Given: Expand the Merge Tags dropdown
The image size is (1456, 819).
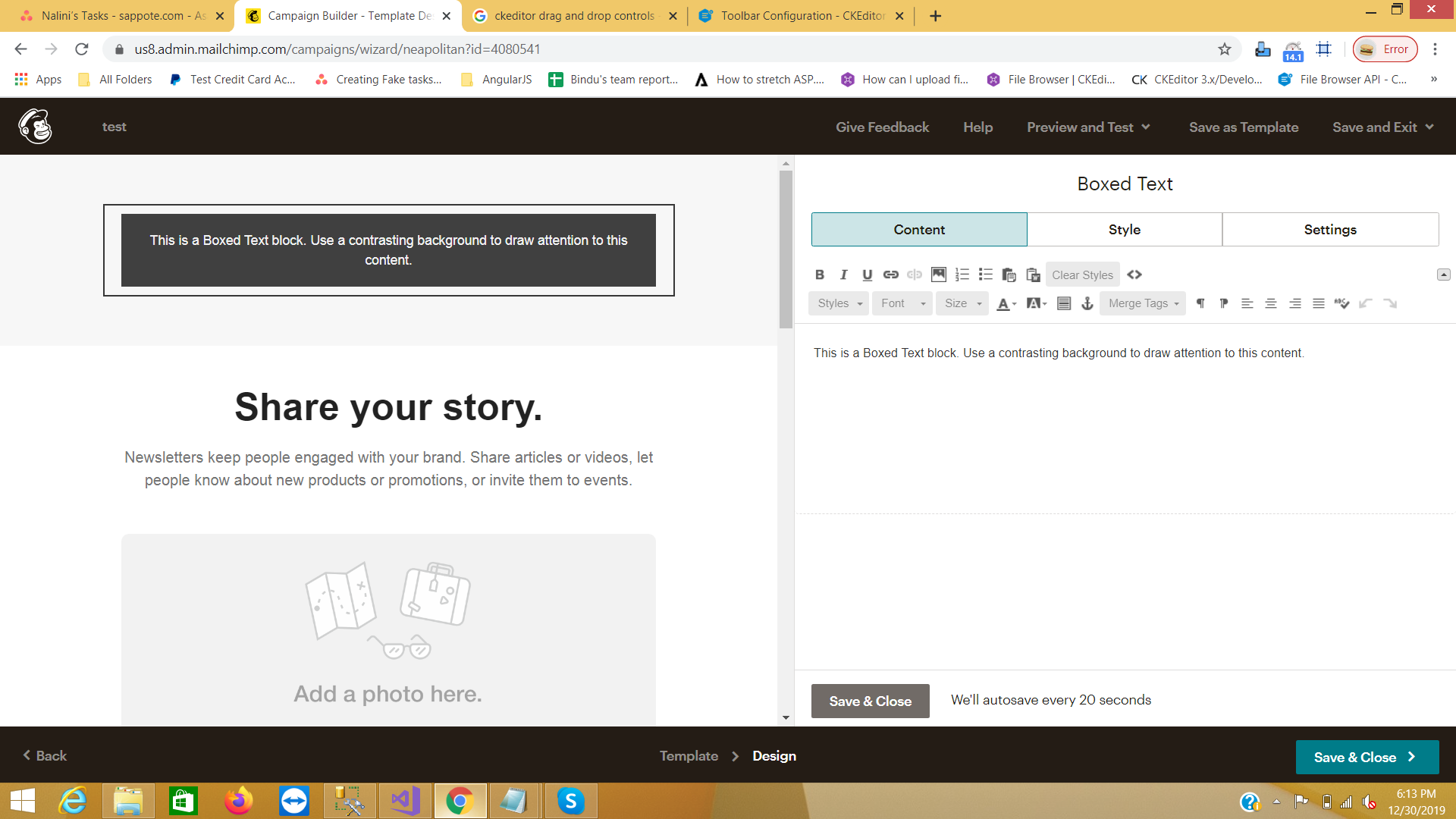Looking at the screenshot, I should tap(1143, 303).
